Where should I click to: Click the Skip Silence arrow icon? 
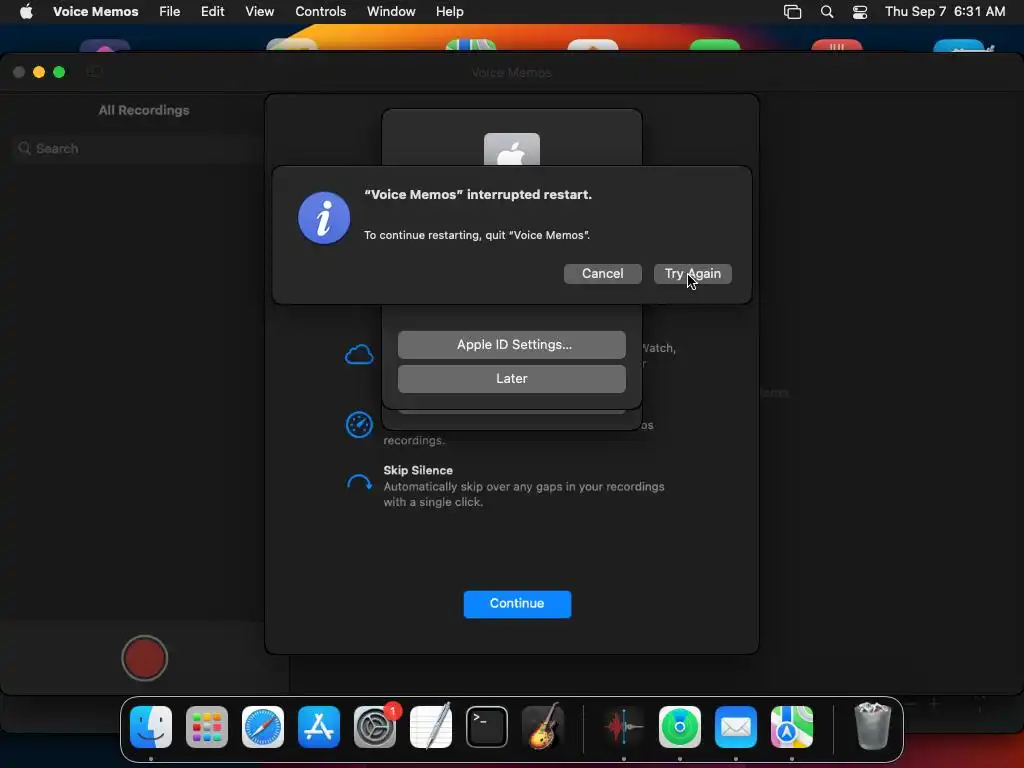359,483
